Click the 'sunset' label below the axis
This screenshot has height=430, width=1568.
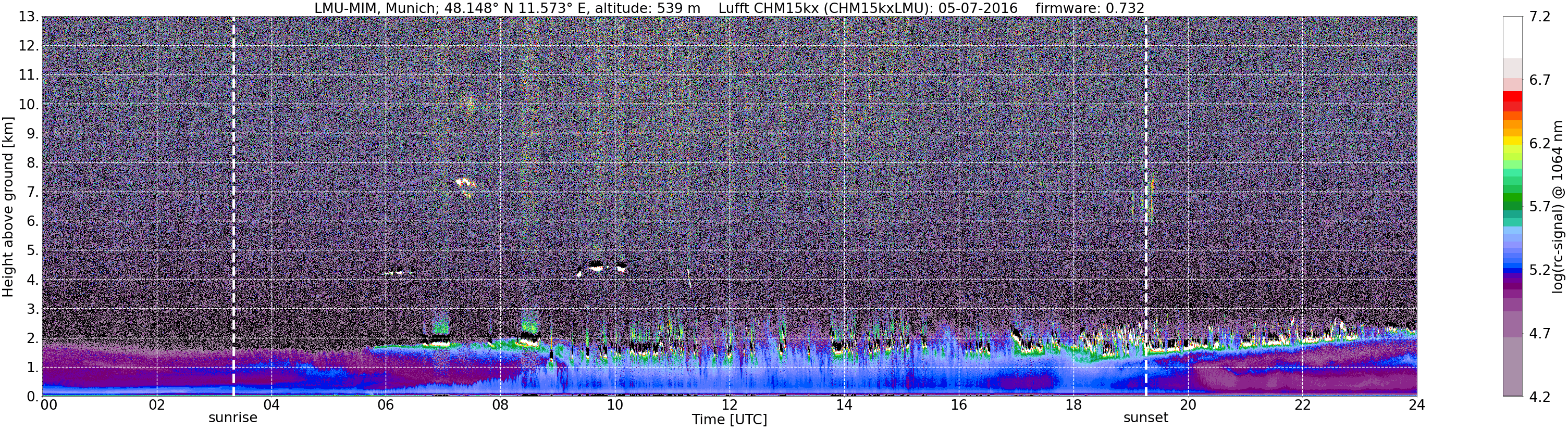pos(1145,418)
